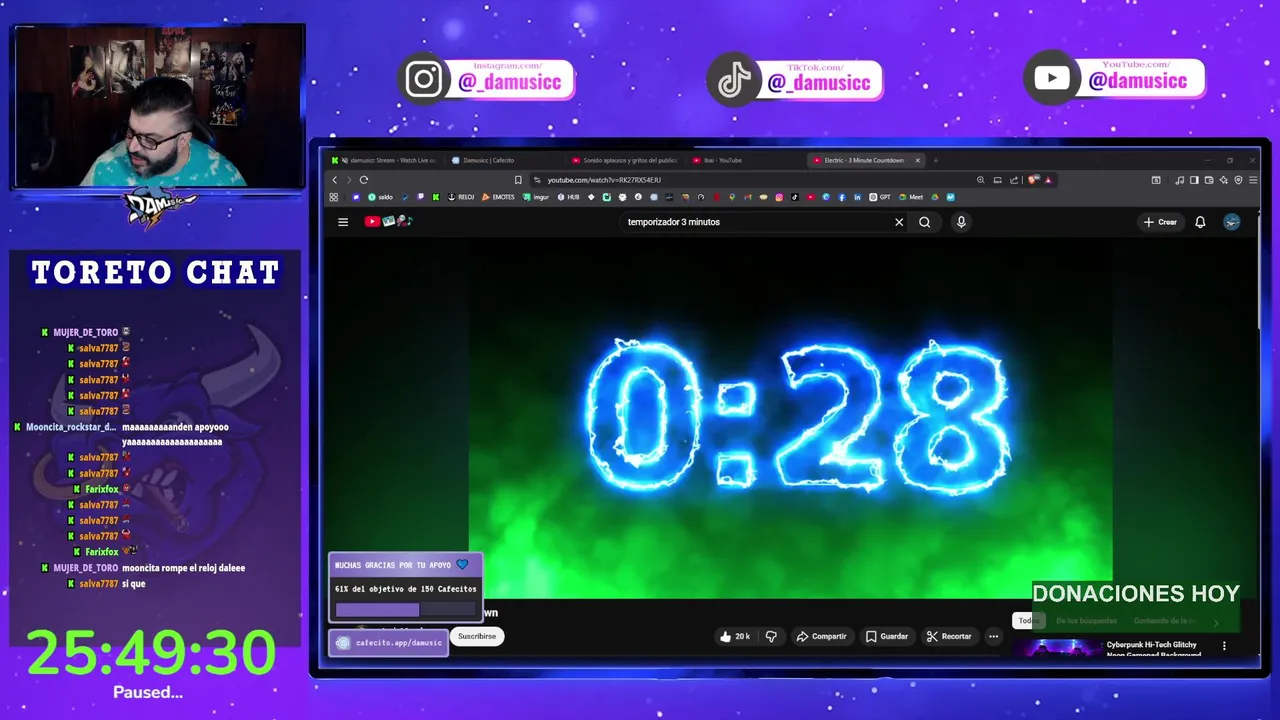The height and width of the screenshot is (720, 1280).
Task: Click the Suscribirse button
Action: [477, 636]
